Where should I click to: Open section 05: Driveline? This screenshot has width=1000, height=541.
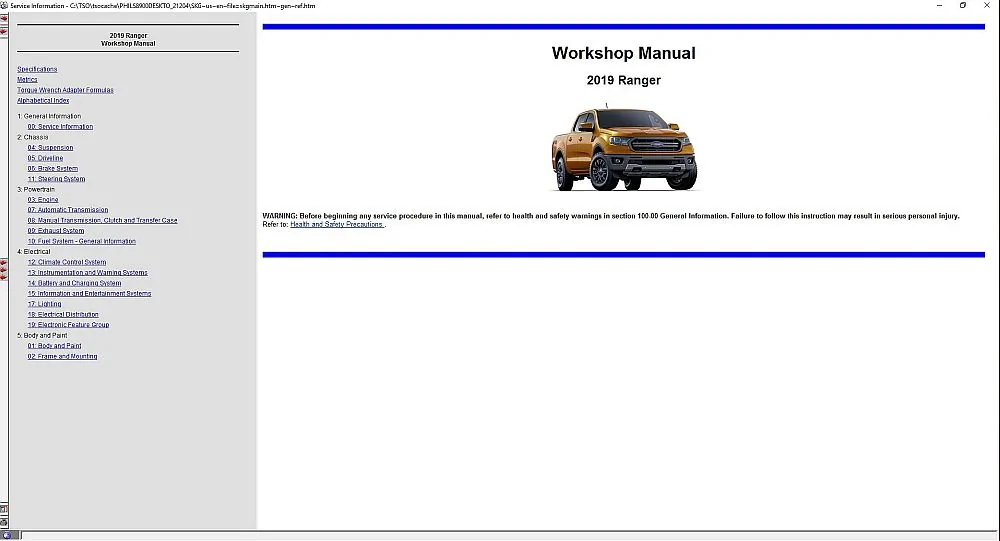(45, 158)
